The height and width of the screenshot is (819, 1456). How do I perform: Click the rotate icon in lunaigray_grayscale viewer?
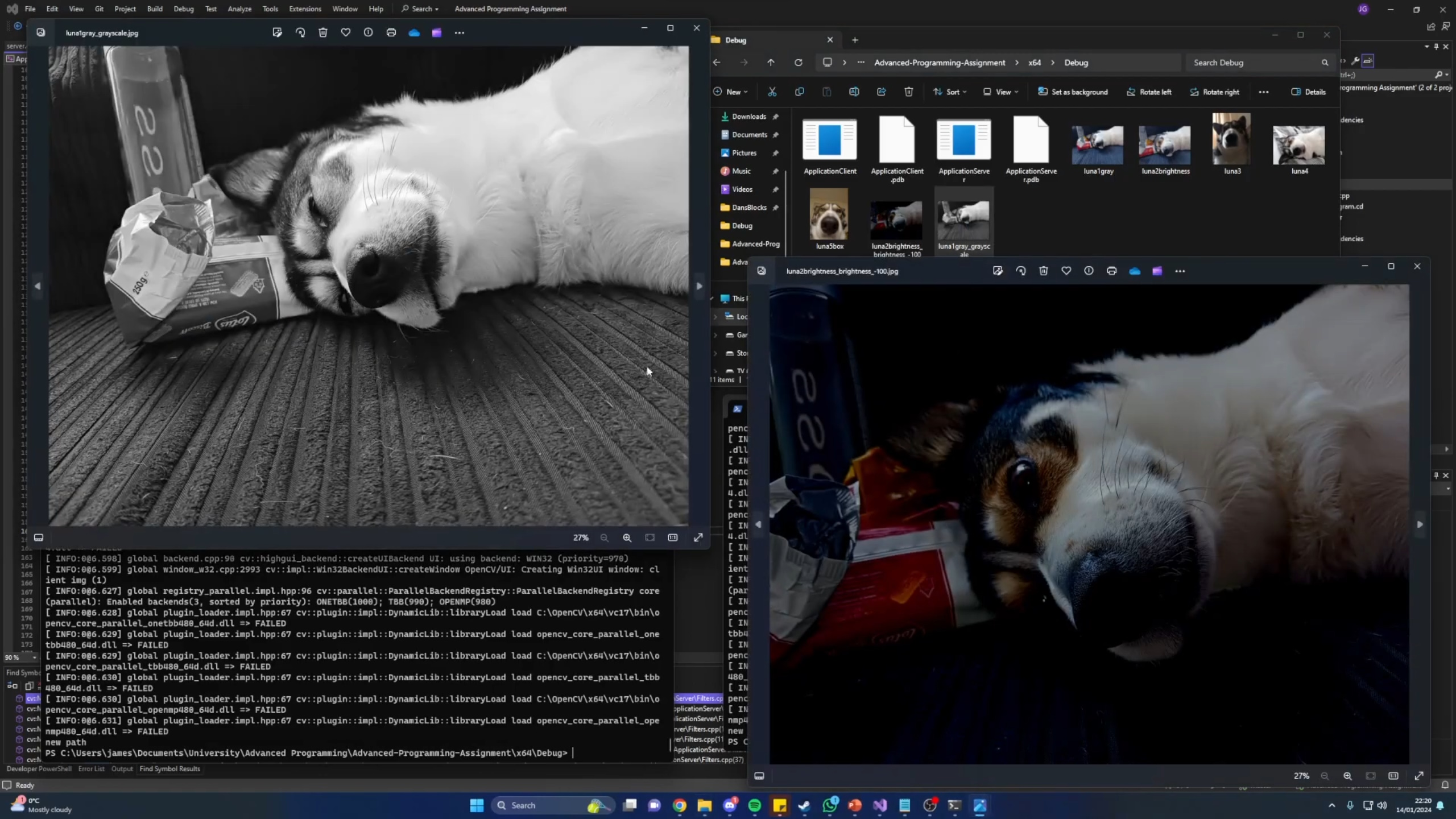pyautogui.click(x=300, y=32)
